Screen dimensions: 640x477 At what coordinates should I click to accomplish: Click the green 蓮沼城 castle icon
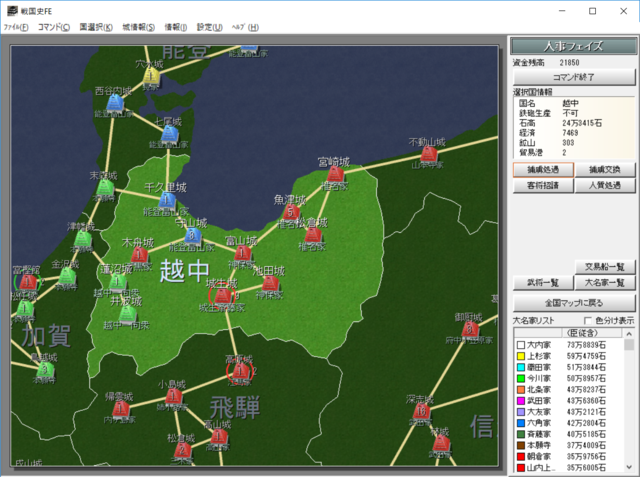click(118, 282)
